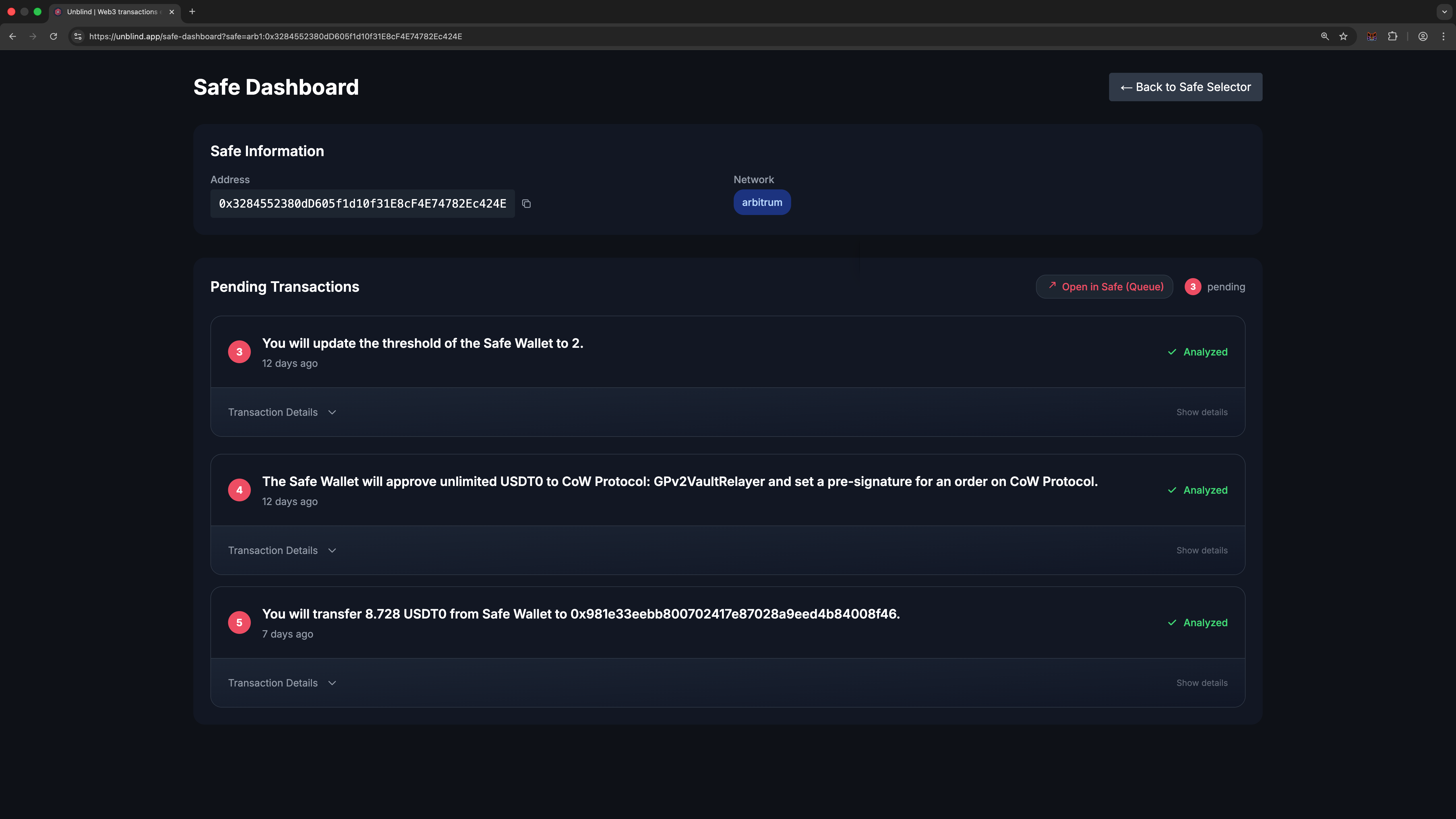The image size is (1456, 819).
Task: Copy the Safe address using the copy icon
Action: coord(526,204)
